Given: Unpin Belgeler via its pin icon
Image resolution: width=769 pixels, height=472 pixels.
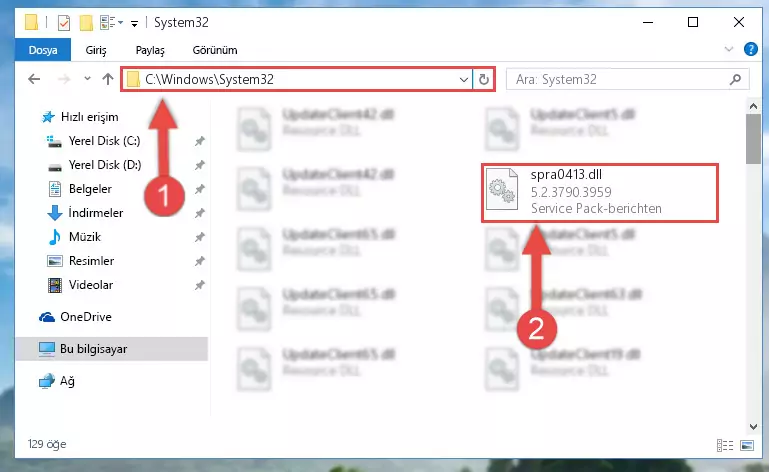Looking at the screenshot, I should click(x=199, y=189).
